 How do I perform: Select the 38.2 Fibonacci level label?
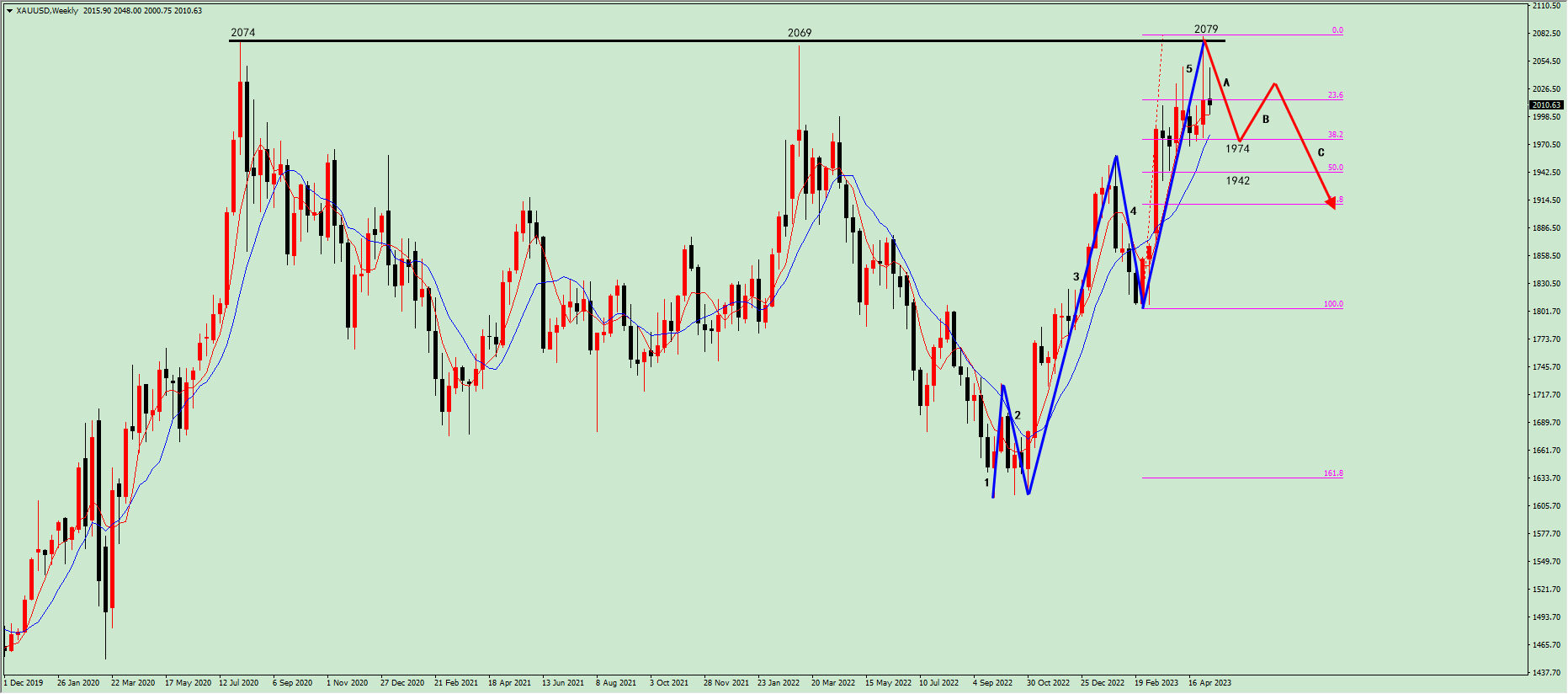click(1335, 135)
